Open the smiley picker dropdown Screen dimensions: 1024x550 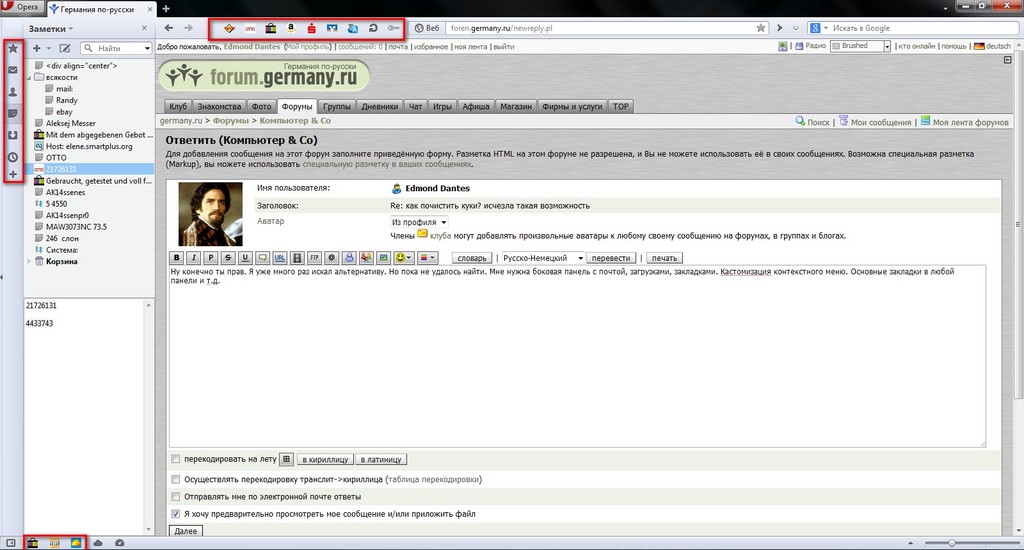pos(403,258)
